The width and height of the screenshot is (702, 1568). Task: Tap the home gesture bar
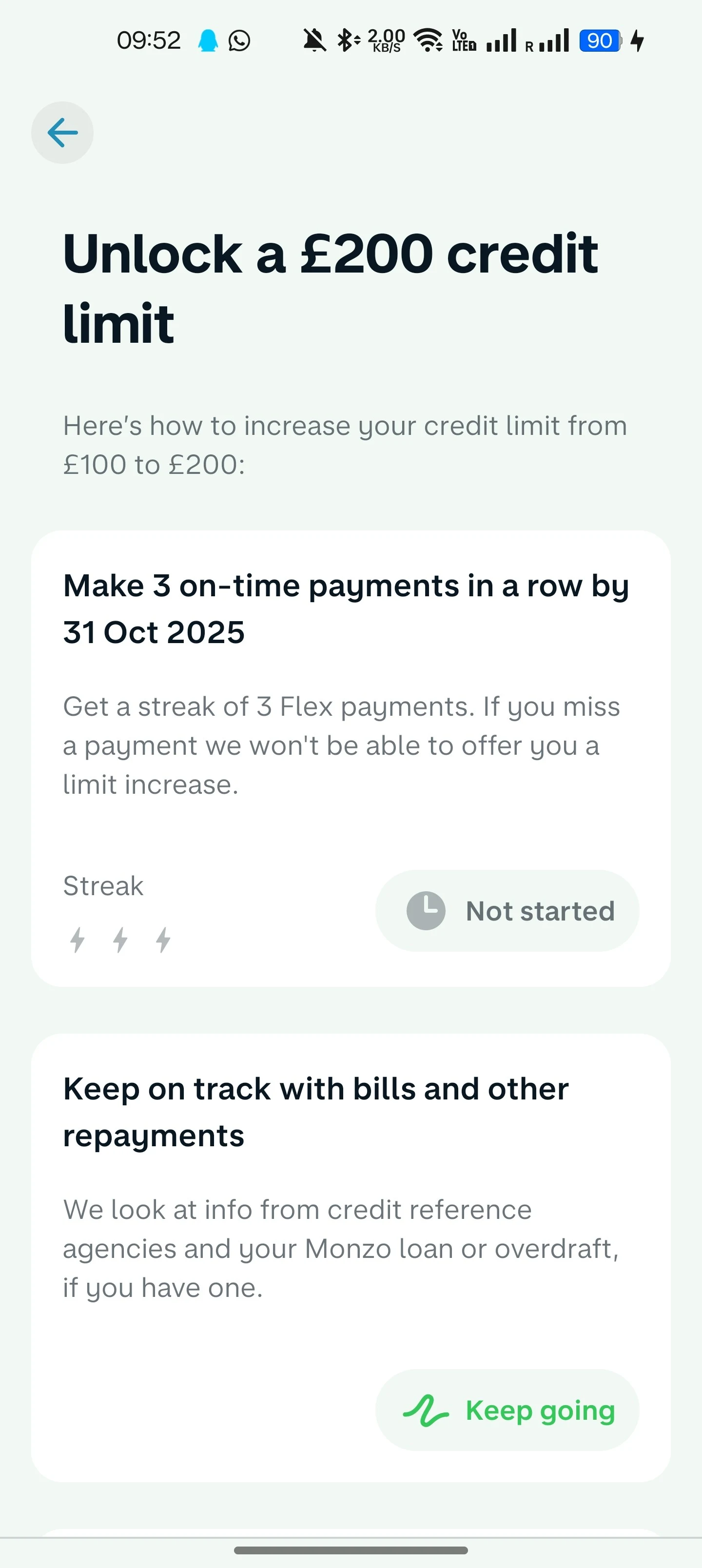click(x=351, y=1550)
